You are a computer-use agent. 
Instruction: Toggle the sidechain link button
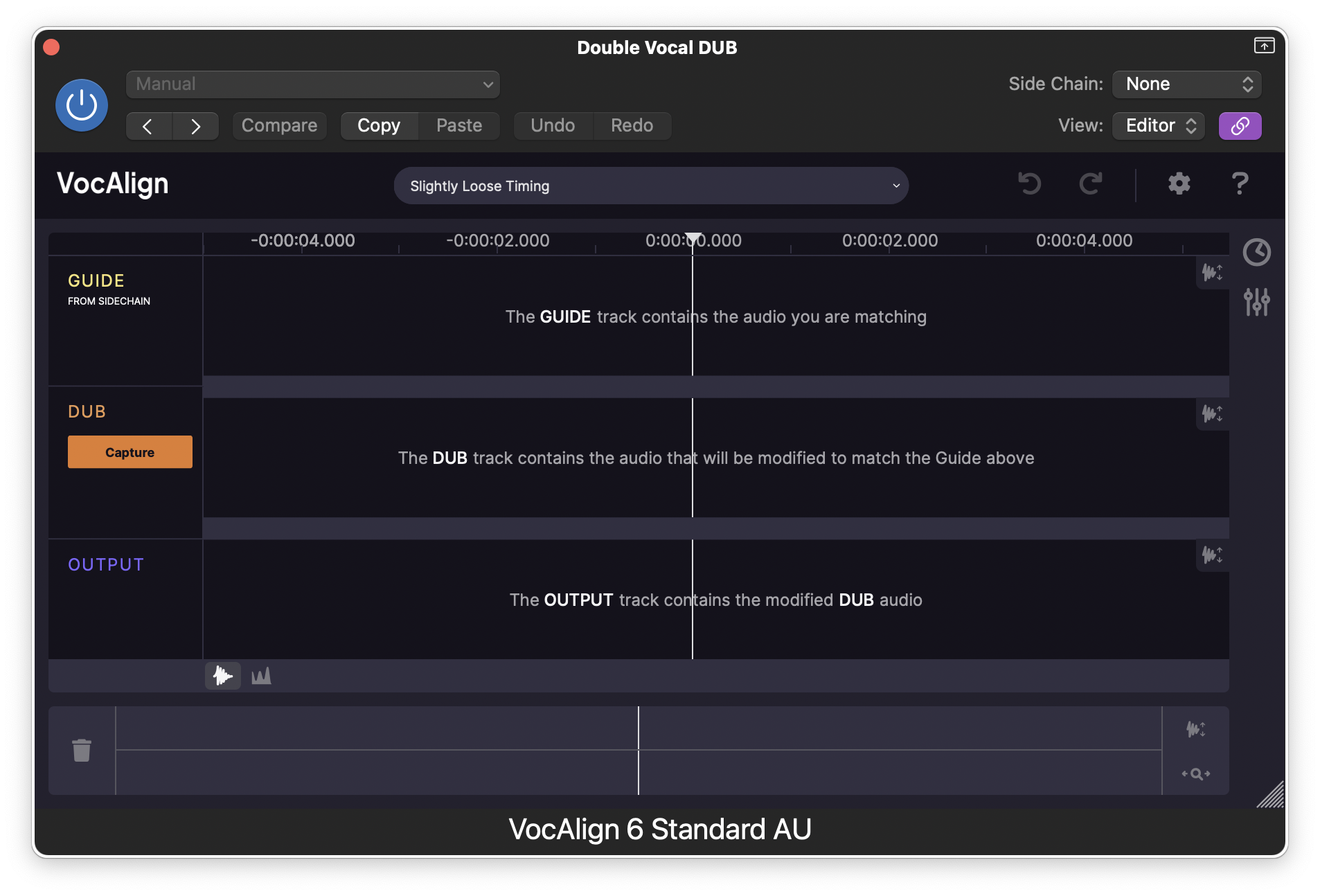point(1240,125)
